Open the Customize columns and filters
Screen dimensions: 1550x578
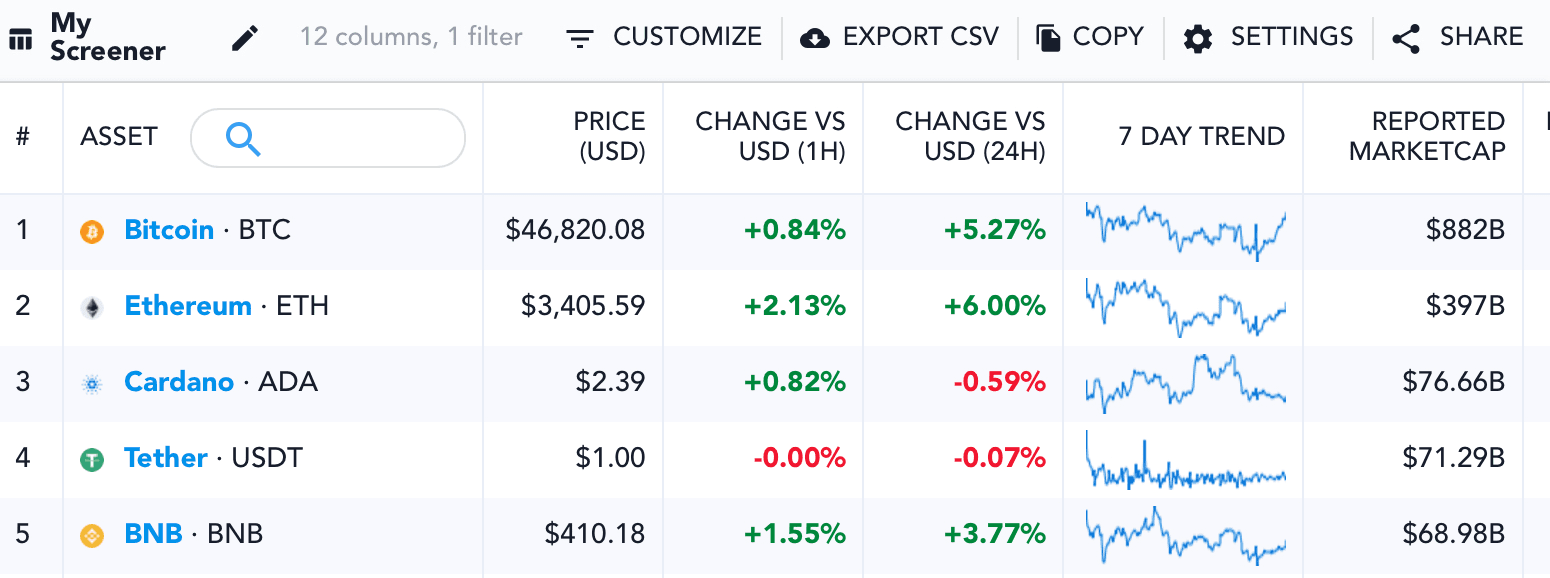664,38
